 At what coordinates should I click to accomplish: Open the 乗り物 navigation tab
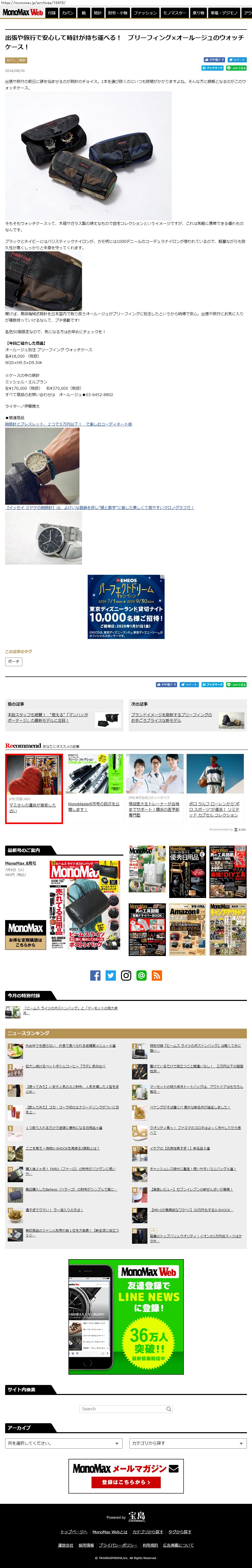point(199,13)
